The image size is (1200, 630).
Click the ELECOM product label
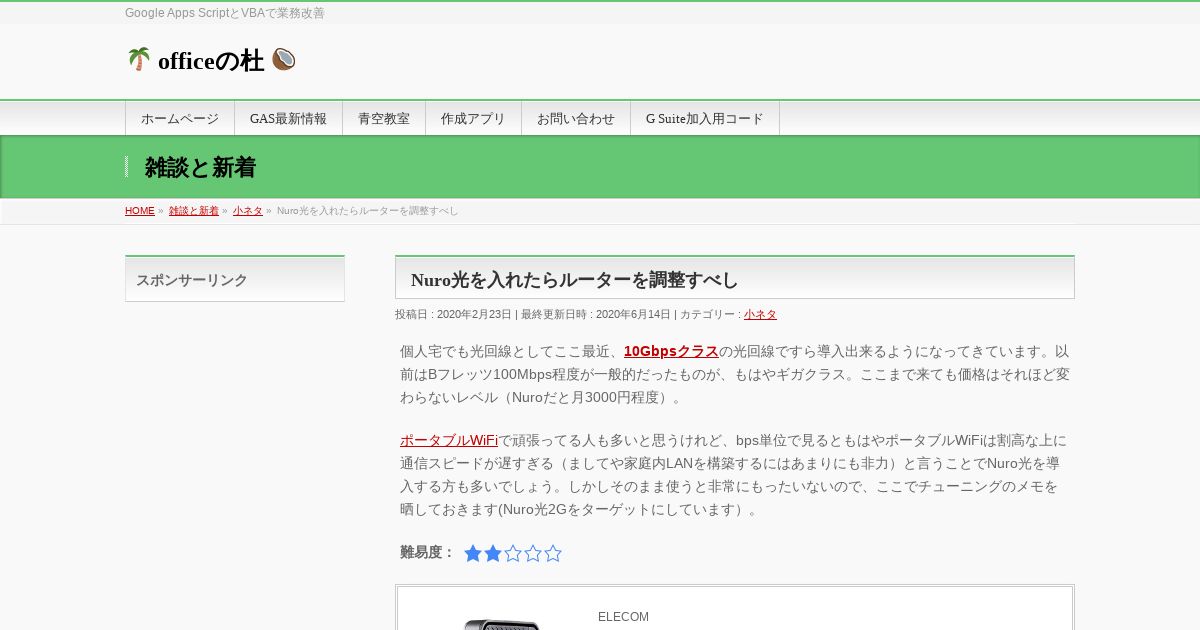pyautogui.click(x=623, y=617)
